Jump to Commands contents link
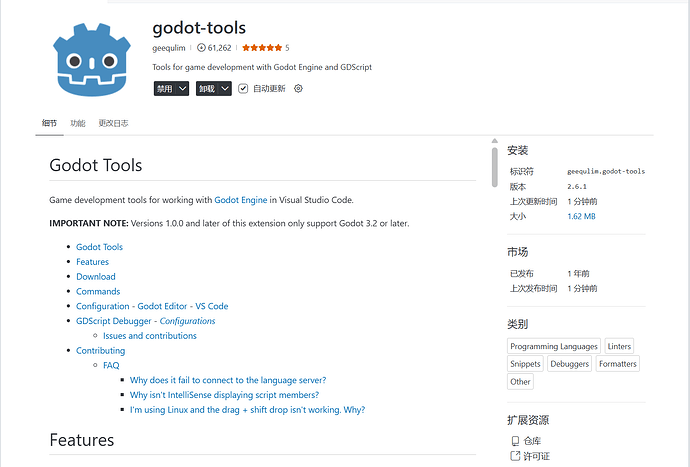Screen dimensions: 690x467 click(98, 291)
